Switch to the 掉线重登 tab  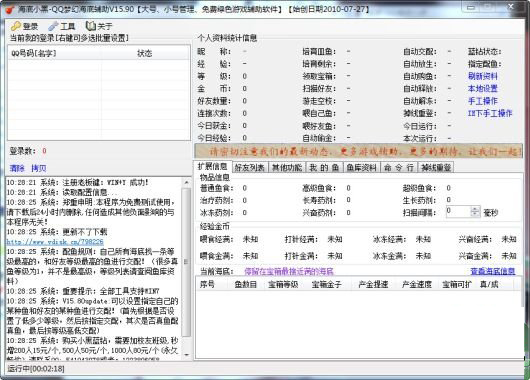coord(436,167)
